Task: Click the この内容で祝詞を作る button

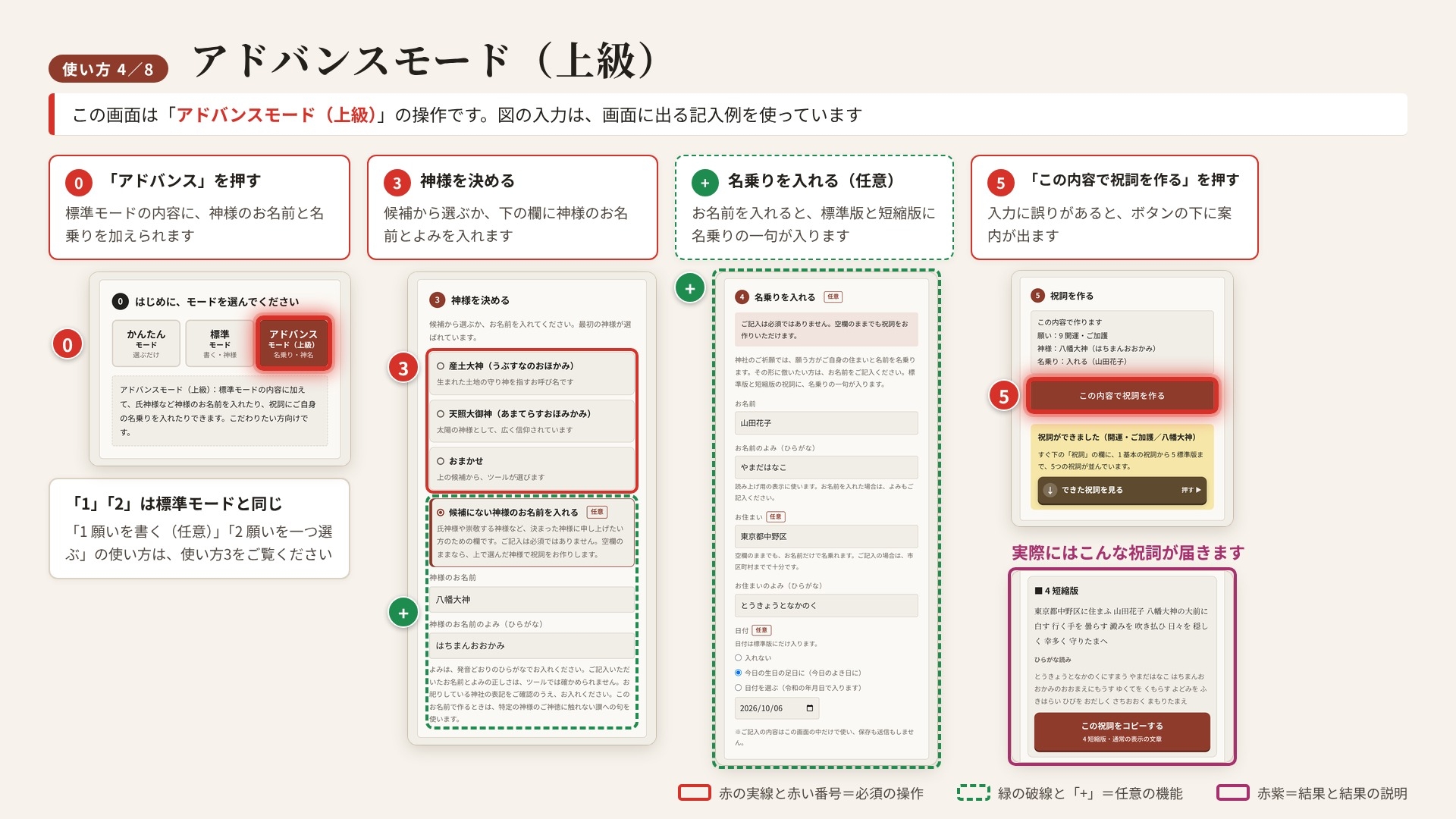Action: 1122,396
